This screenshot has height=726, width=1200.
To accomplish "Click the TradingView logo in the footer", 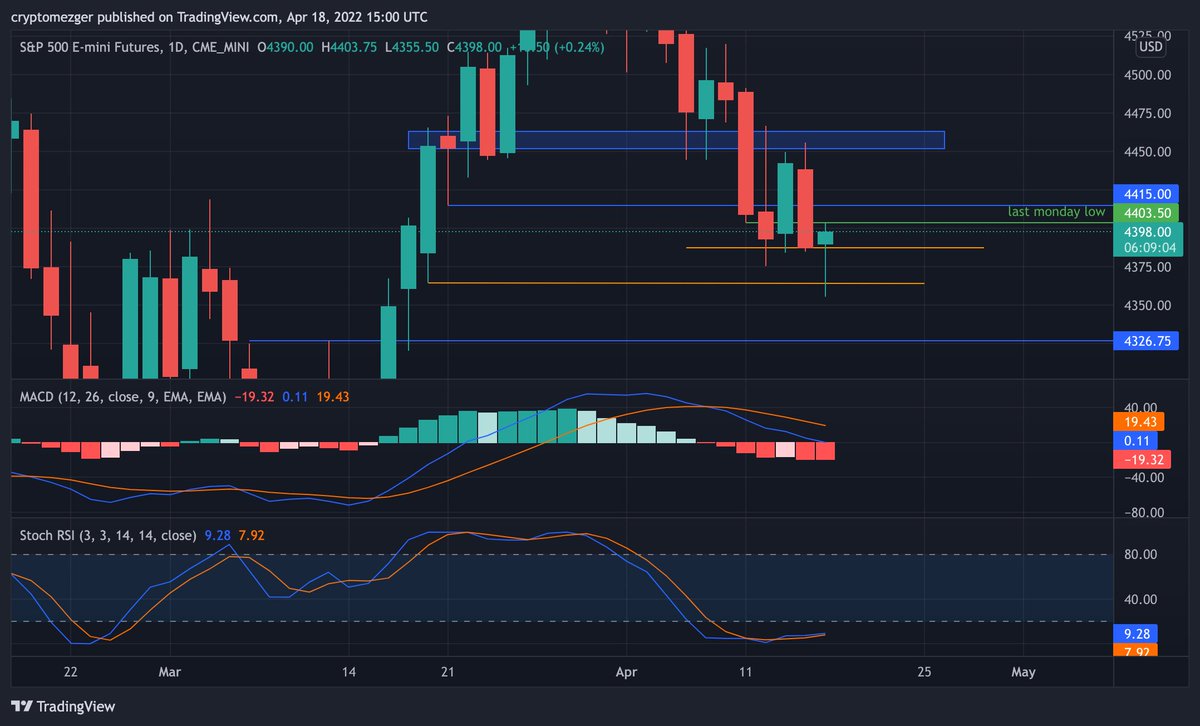I will point(64,706).
